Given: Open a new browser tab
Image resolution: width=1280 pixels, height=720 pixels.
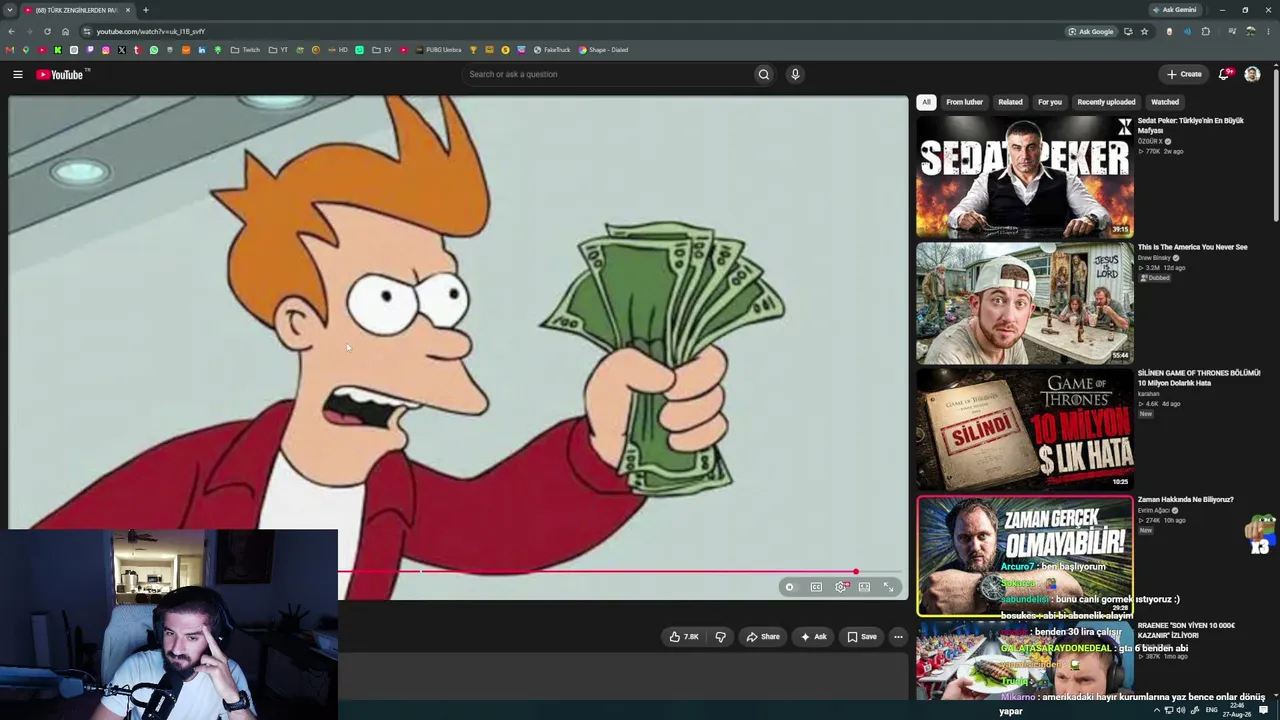Looking at the screenshot, I should click(146, 10).
